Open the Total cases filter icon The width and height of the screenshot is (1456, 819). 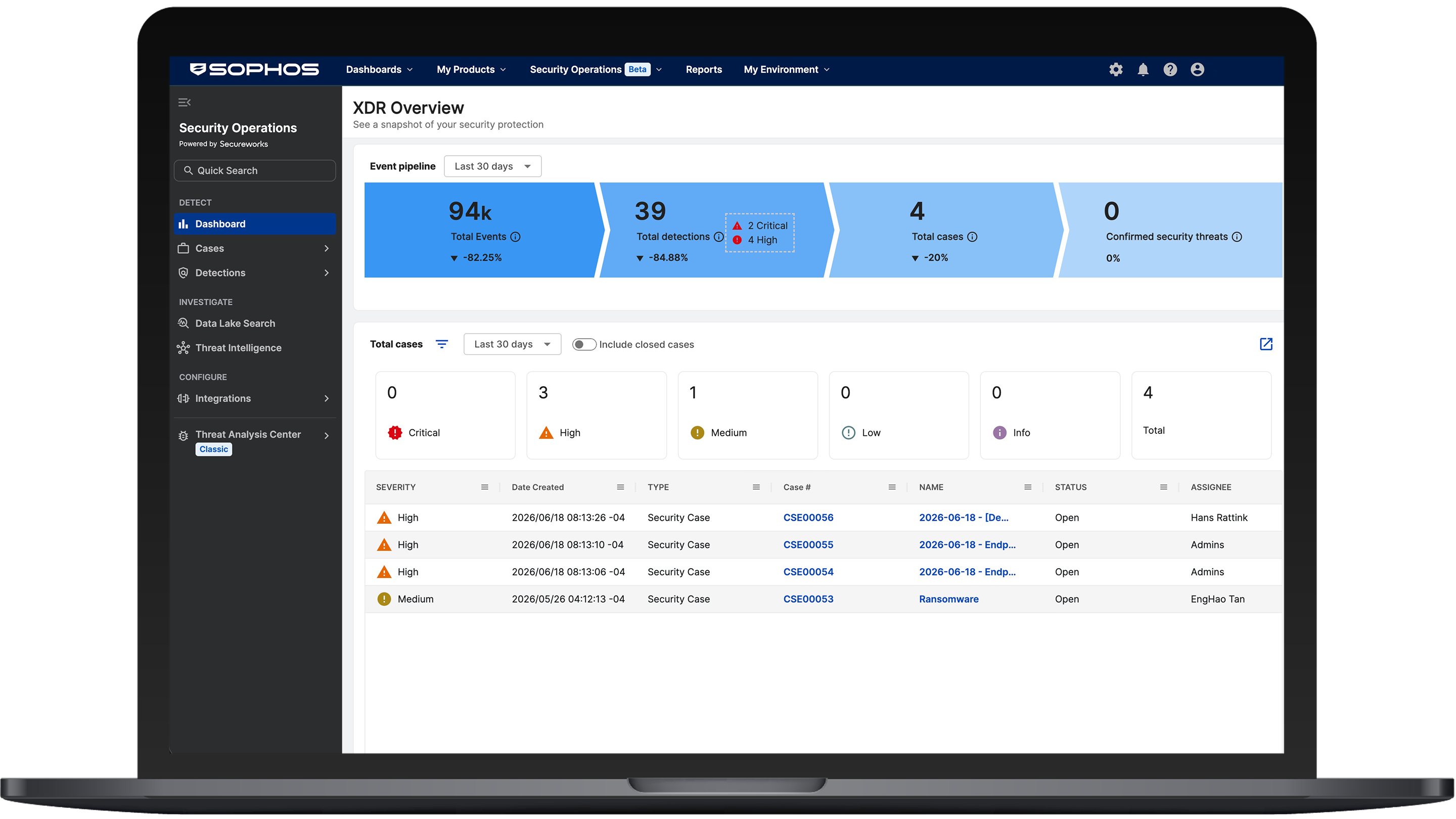[442, 344]
